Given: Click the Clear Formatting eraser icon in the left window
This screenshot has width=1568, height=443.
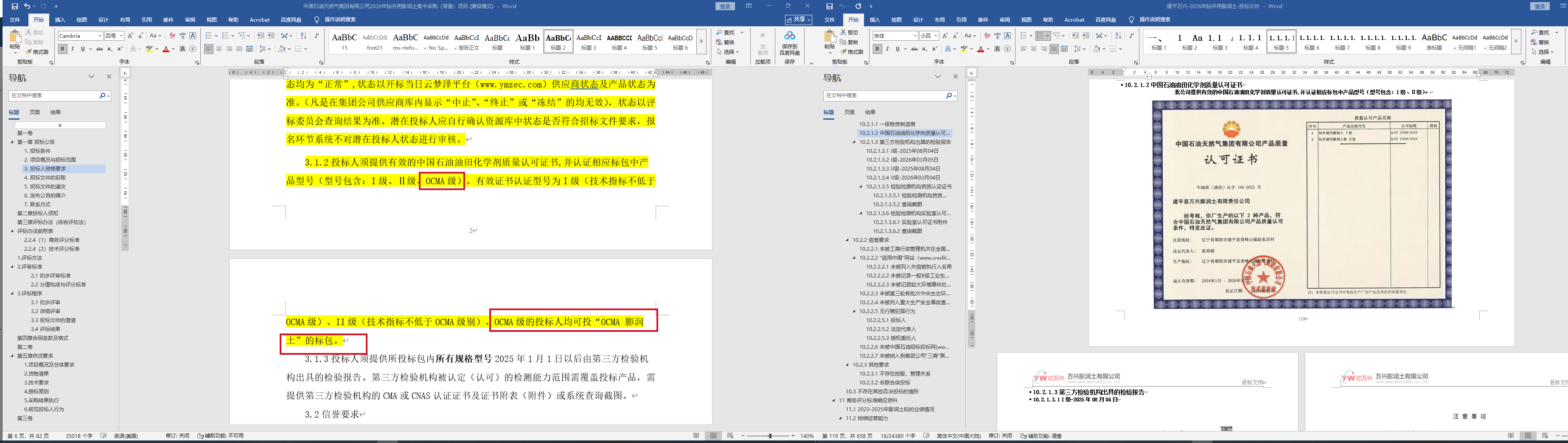Looking at the screenshot, I should [x=173, y=36].
